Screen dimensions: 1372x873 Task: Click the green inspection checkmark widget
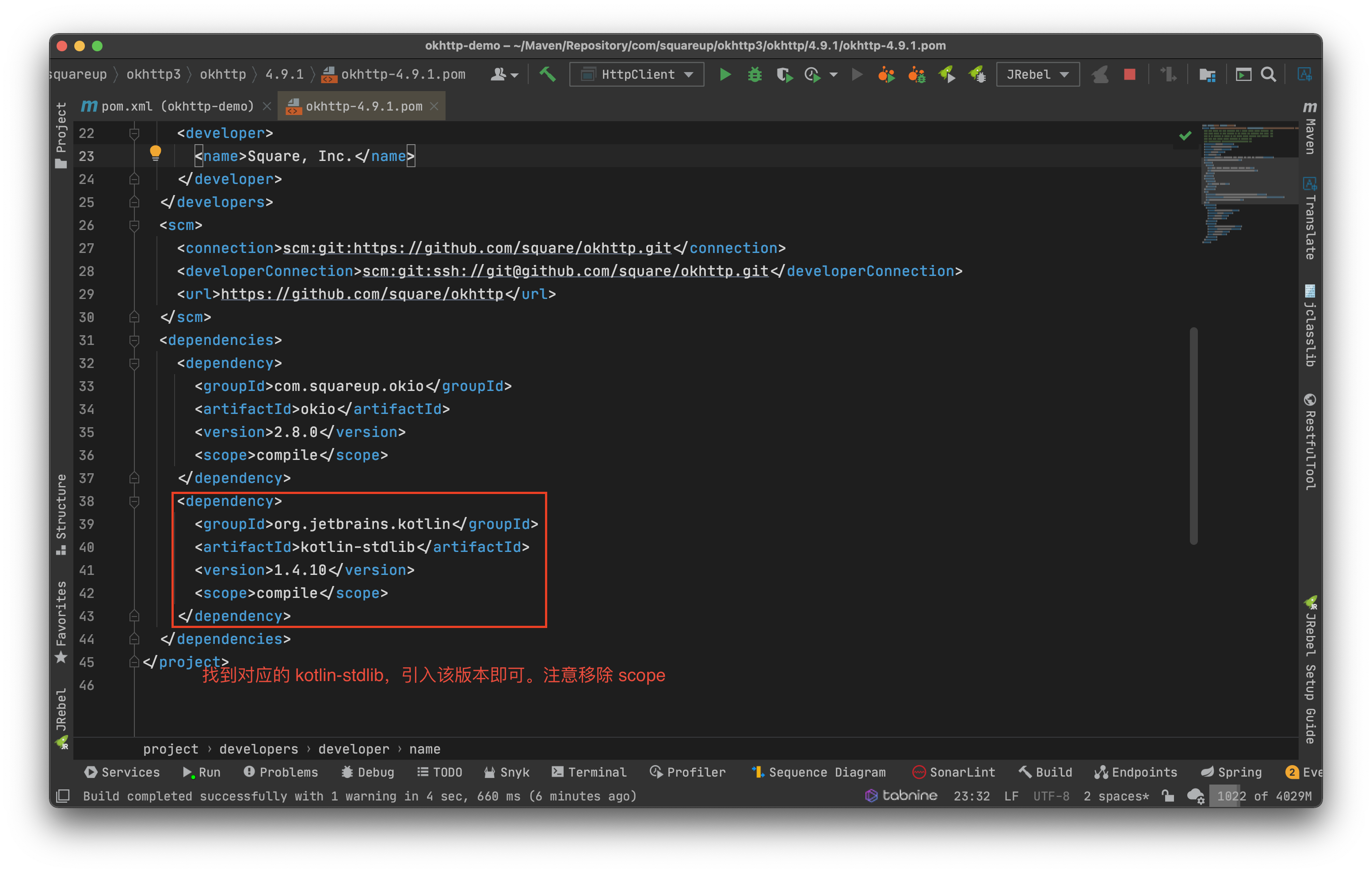point(1185,136)
